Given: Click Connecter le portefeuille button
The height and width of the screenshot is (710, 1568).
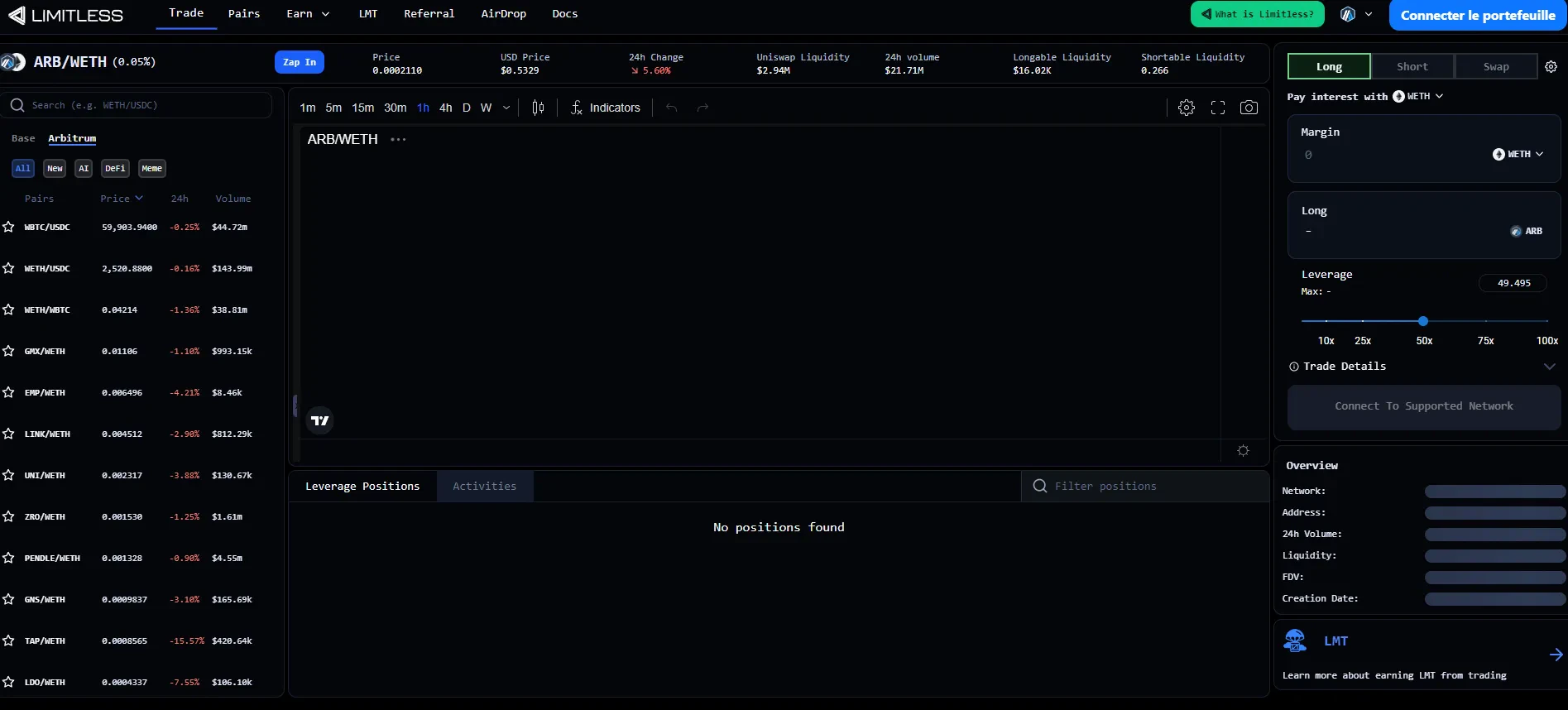Looking at the screenshot, I should tap(1478, 15).
